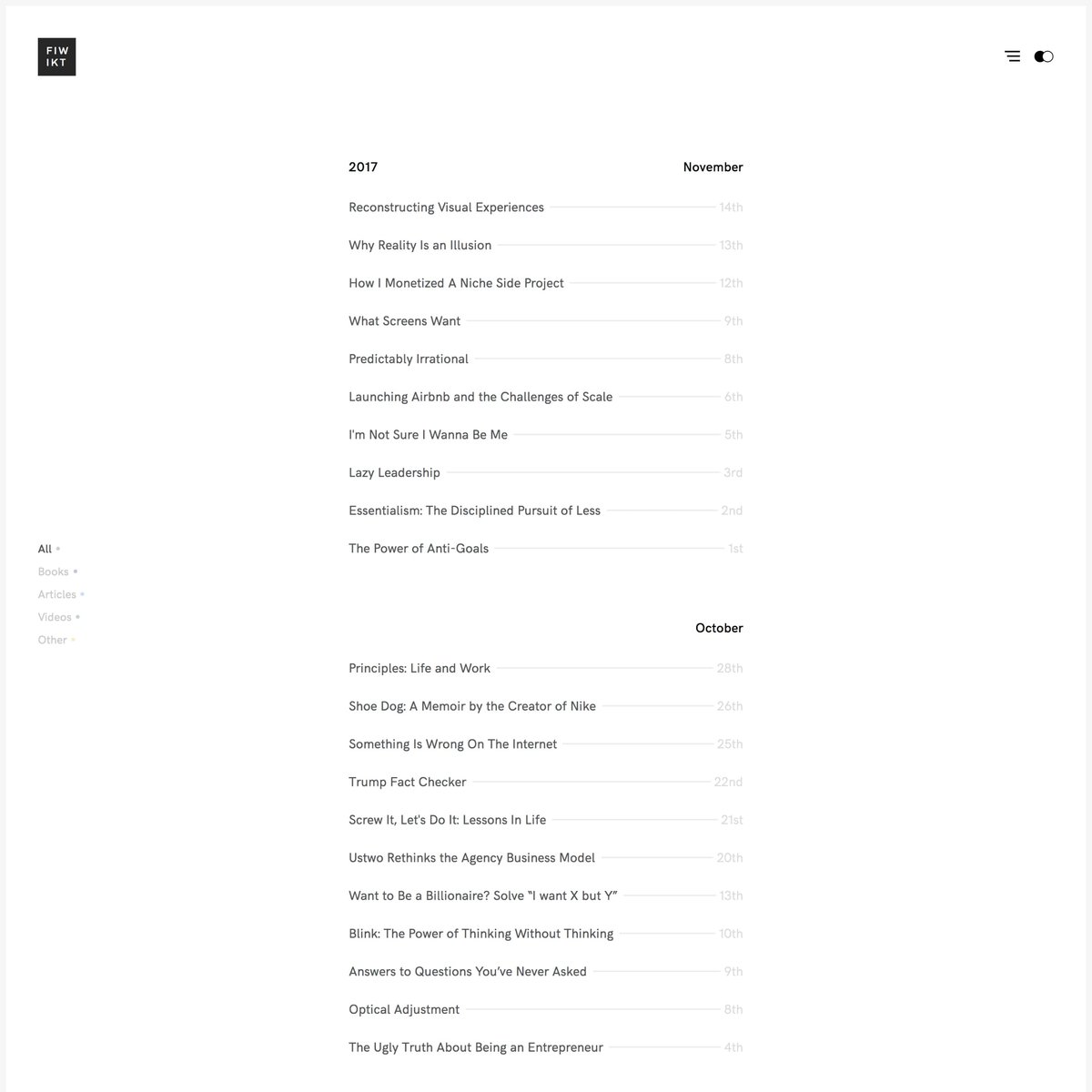
Task: Open What Screens Want entry
Action: (x=404, y=321)
